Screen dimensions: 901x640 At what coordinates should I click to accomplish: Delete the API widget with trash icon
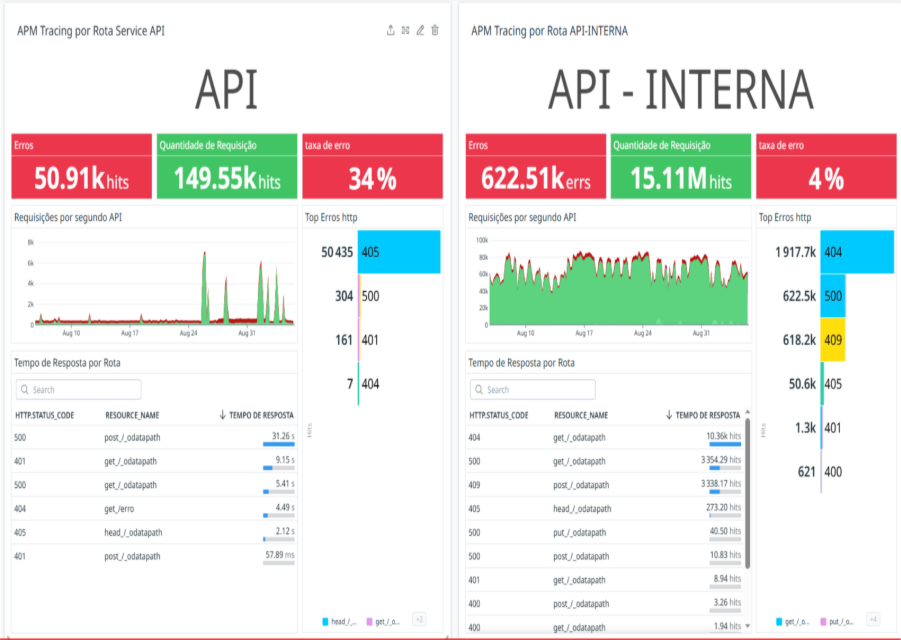click(x=435, y=31)
